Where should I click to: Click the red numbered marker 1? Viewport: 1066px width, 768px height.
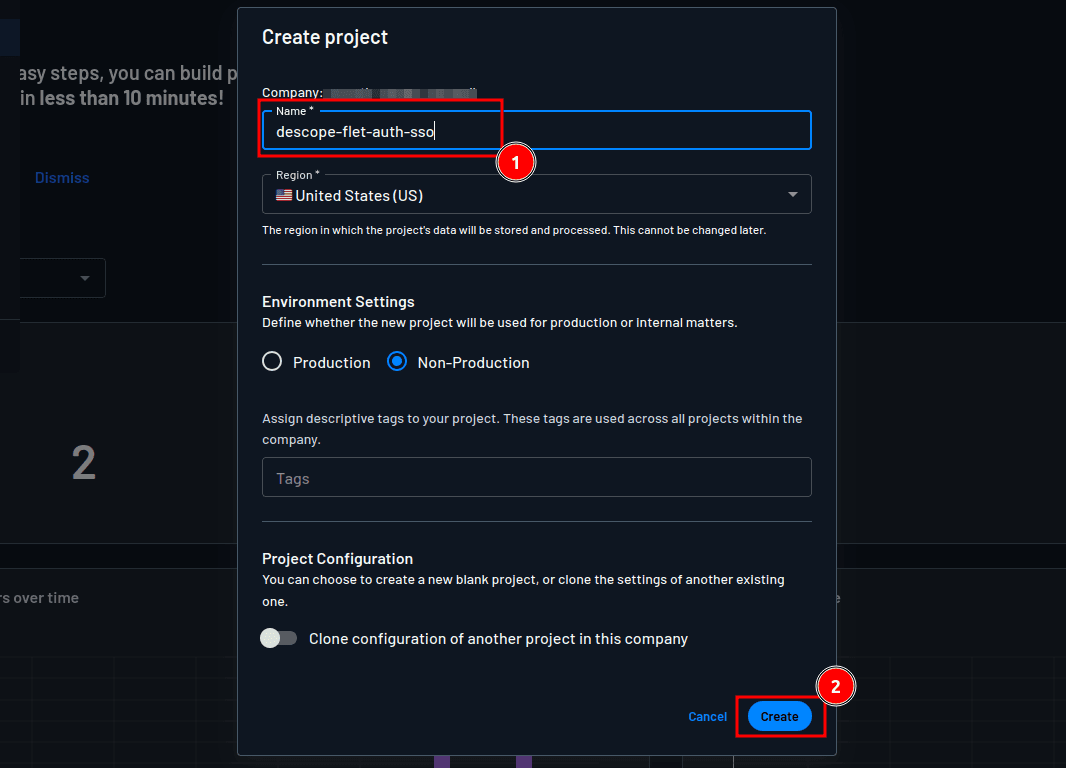coord(516,163)
